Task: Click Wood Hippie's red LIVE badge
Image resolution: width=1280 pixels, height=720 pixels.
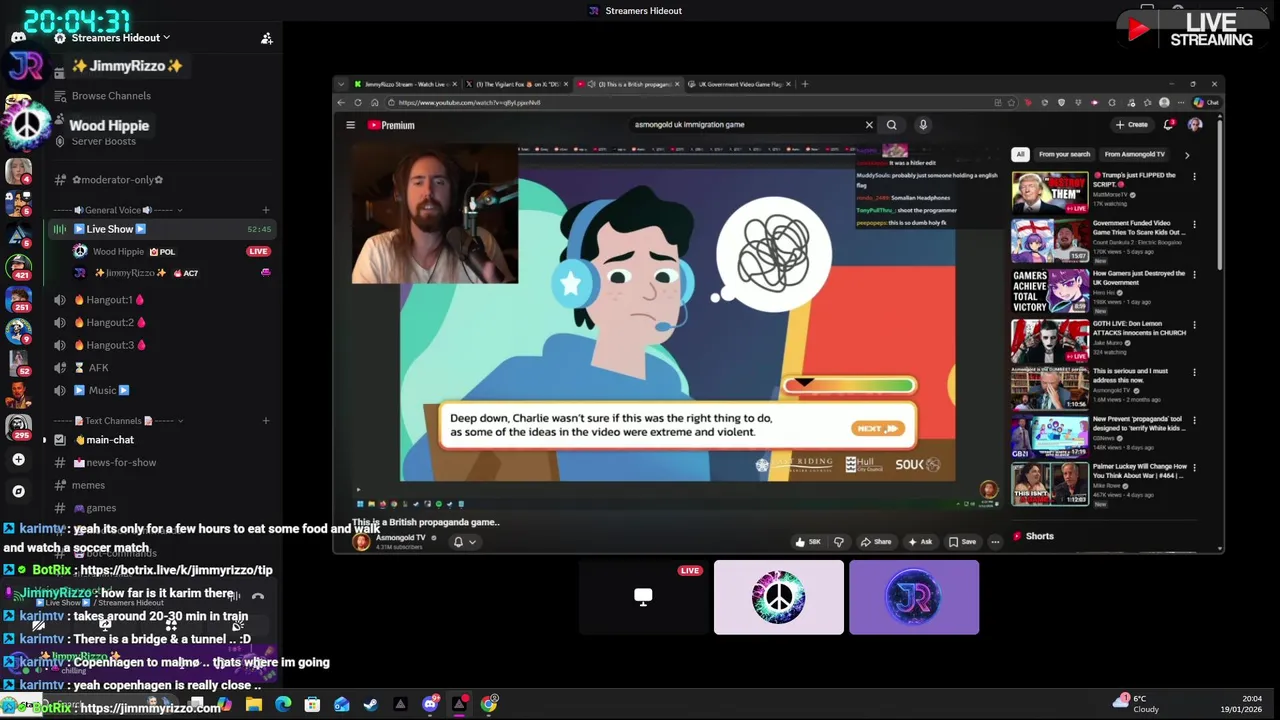Action: [258, 251]
